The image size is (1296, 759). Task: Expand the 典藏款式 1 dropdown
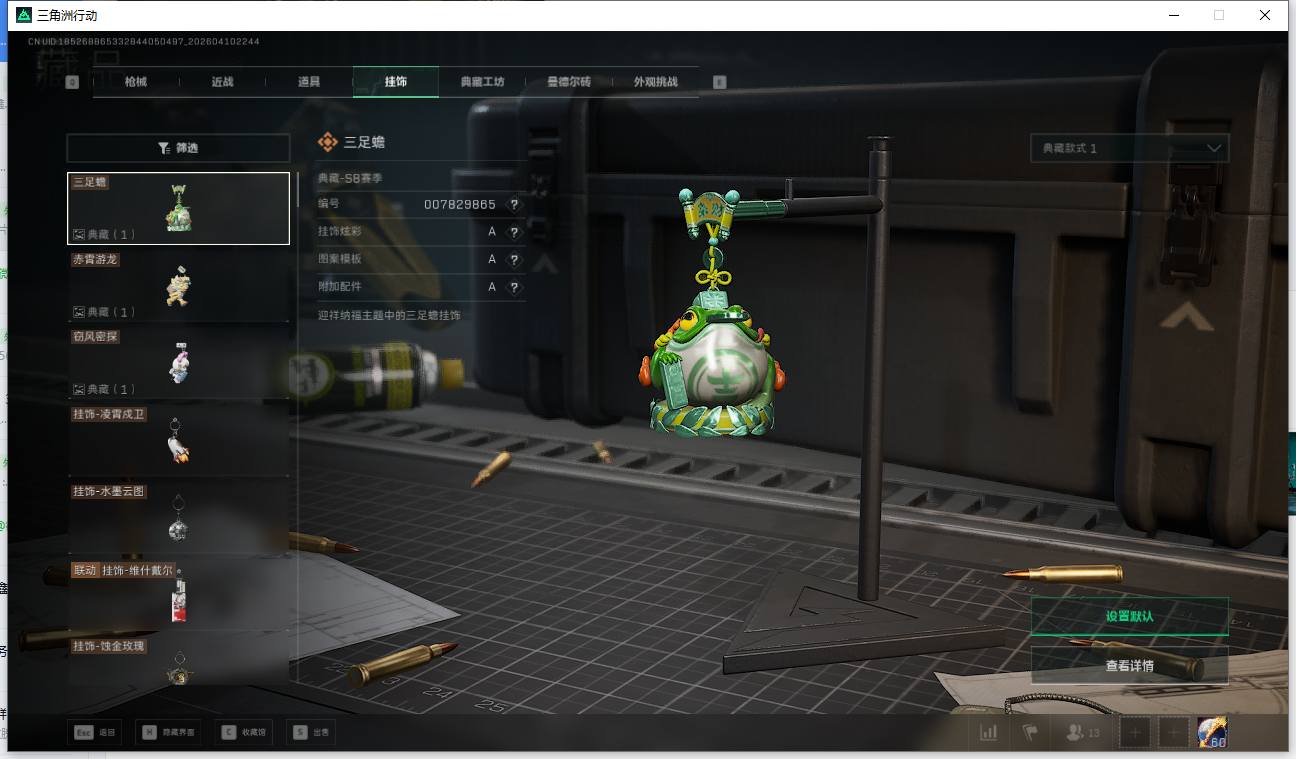[1129, 148]
